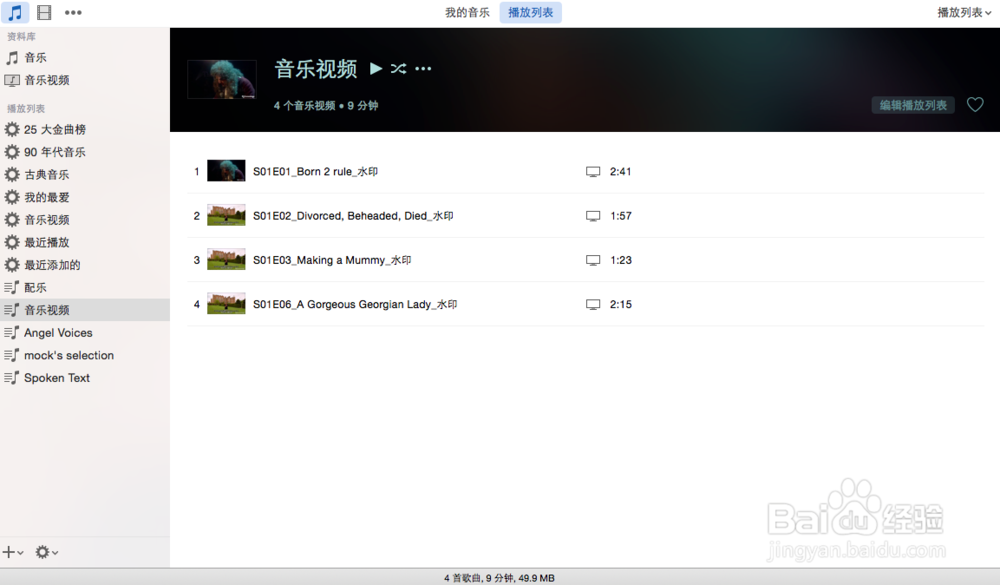Open 播放列表 view dropdown at top right

tap(964, 13)
